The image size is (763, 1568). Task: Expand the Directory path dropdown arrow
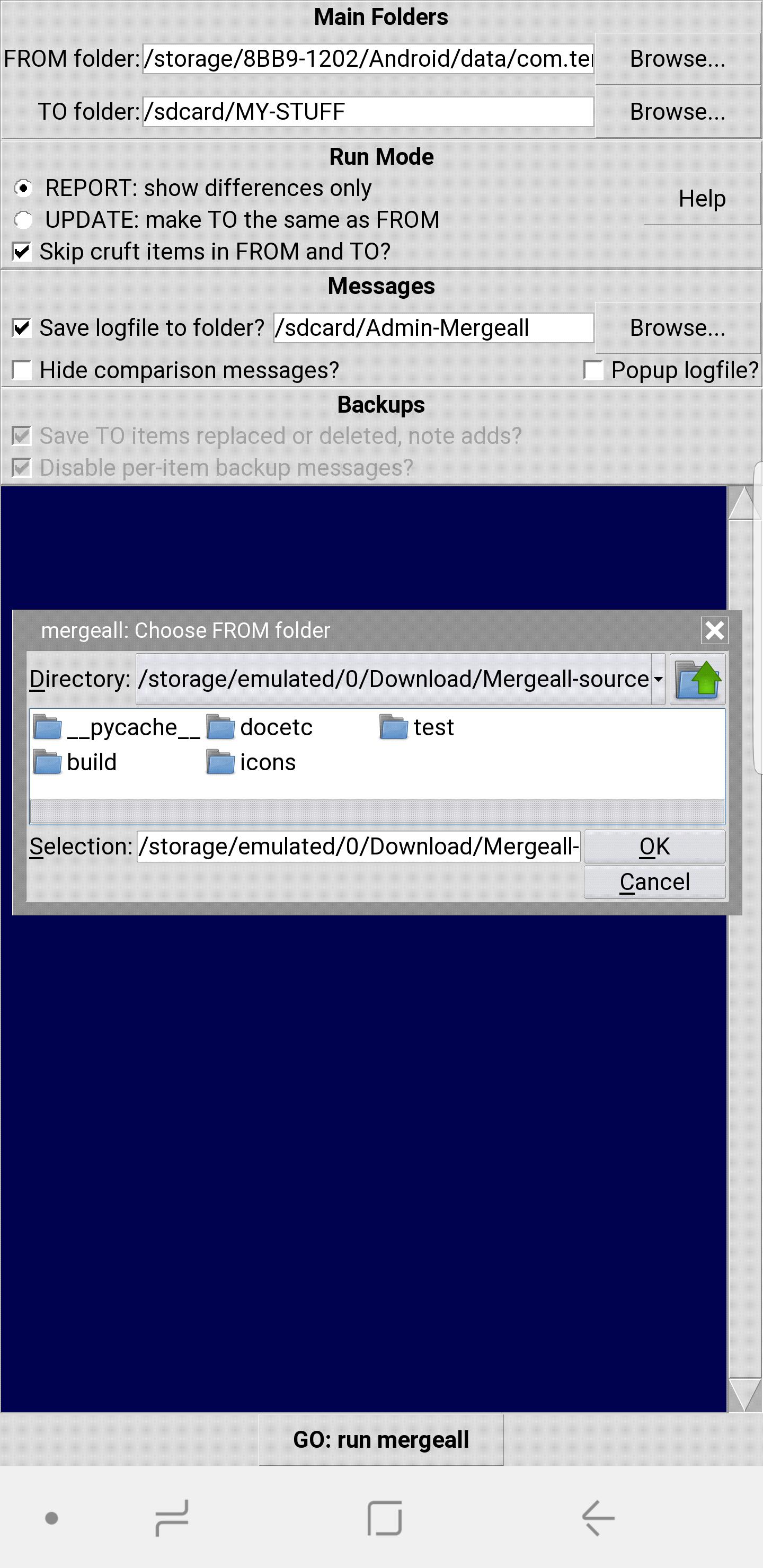[658, 679]
